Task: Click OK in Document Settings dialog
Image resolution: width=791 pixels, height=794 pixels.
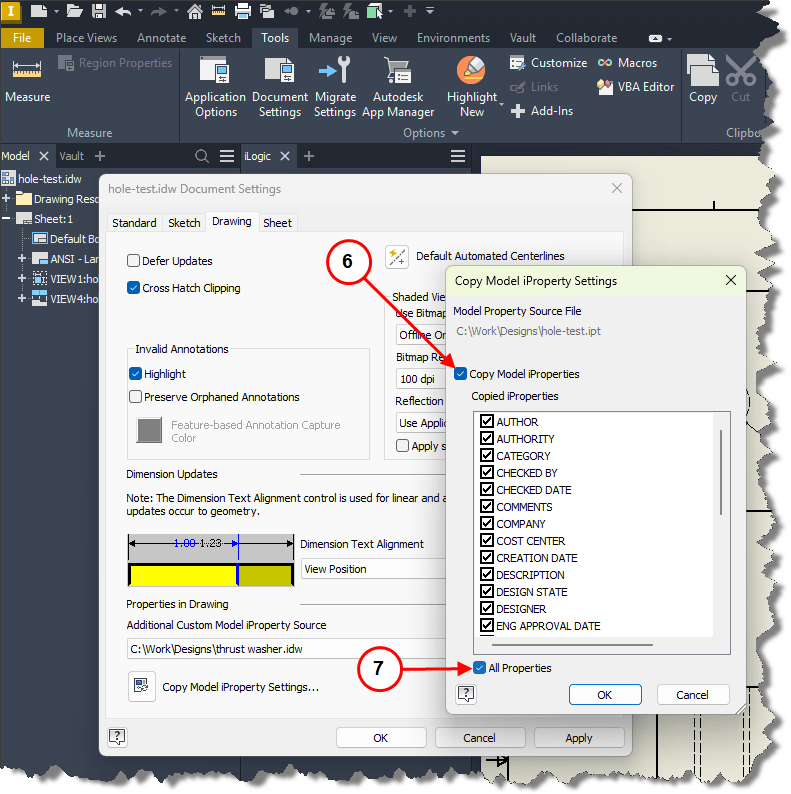Action: (381, 738)
